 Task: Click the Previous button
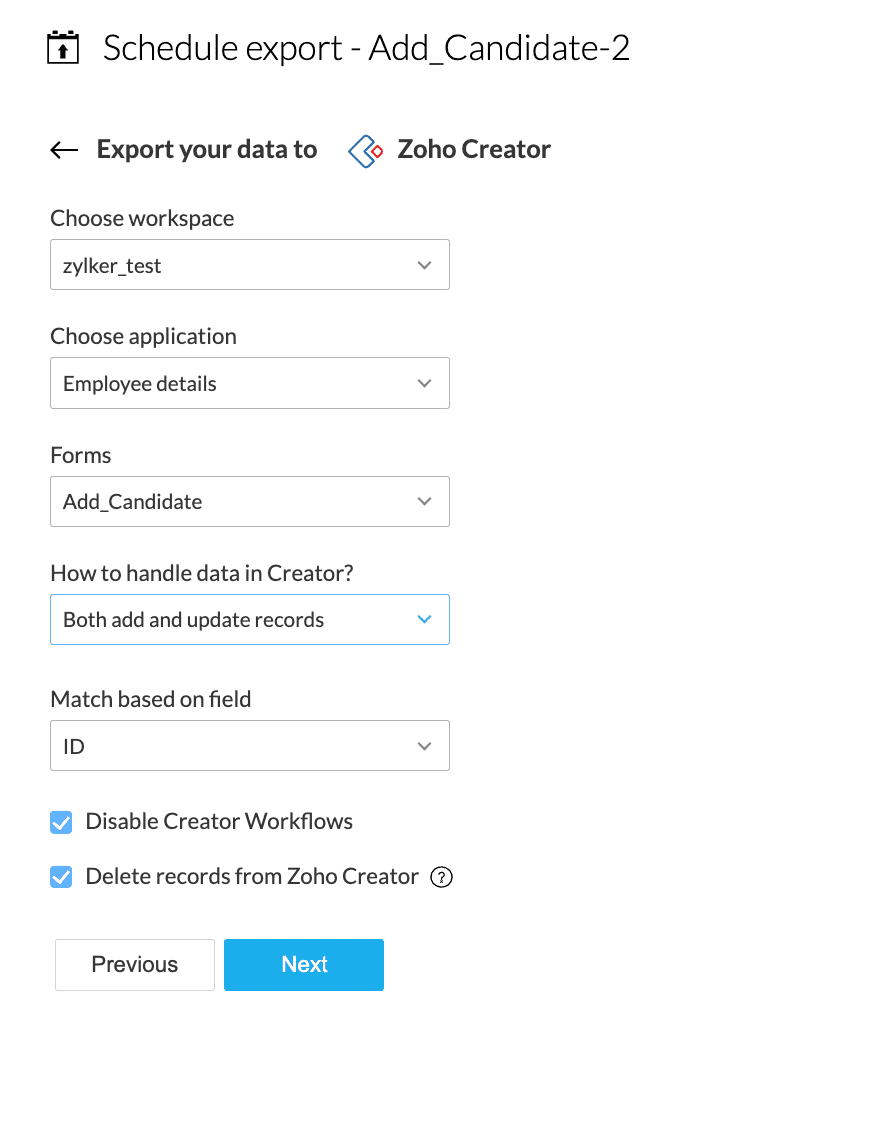135,964
